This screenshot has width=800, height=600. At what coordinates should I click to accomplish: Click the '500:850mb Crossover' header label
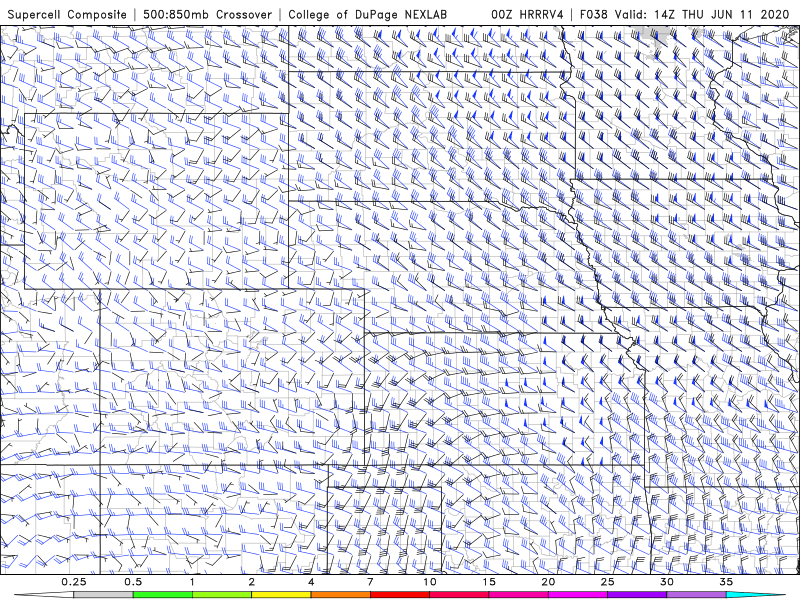click(208, 14)
